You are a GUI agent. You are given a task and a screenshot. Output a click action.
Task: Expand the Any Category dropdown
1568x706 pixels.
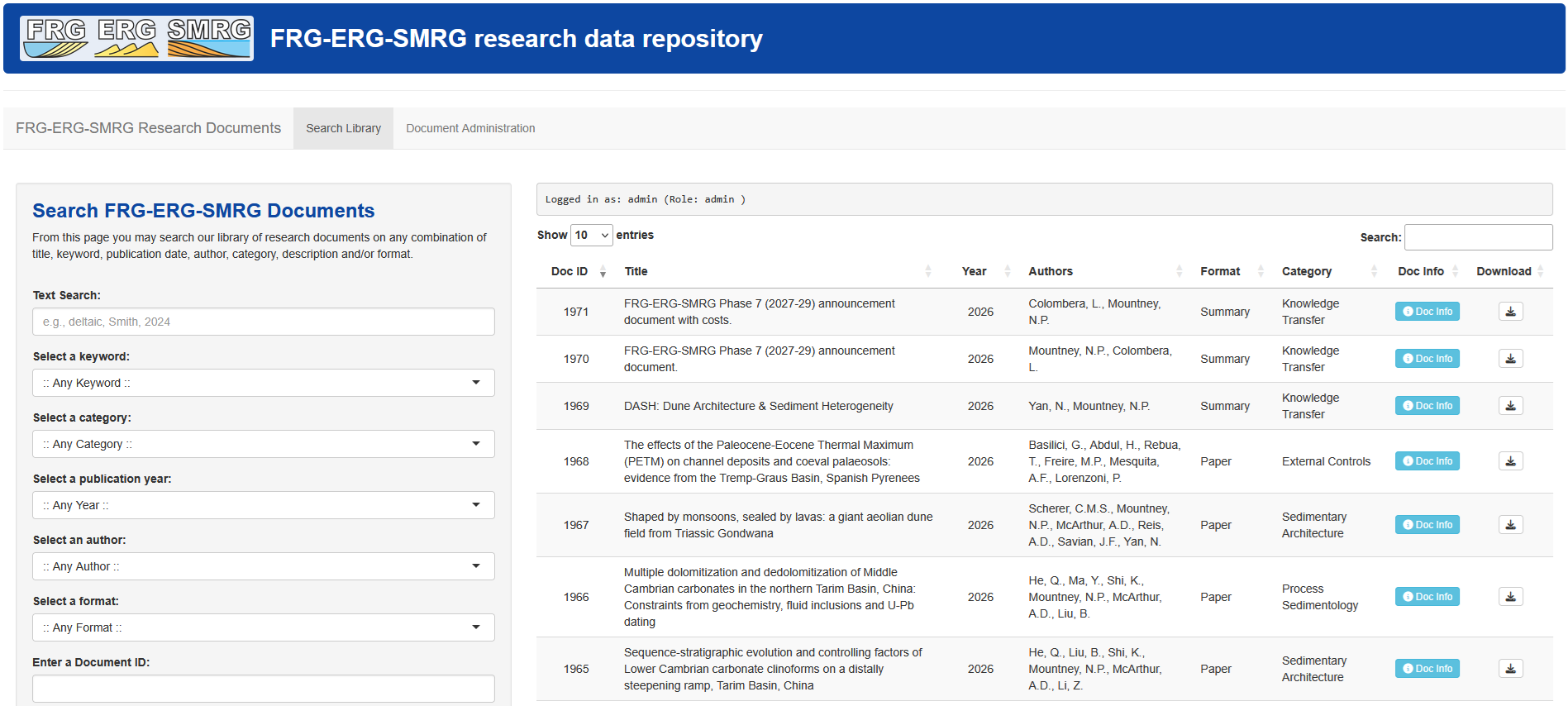pyautogui.click(x=264, y=444)
